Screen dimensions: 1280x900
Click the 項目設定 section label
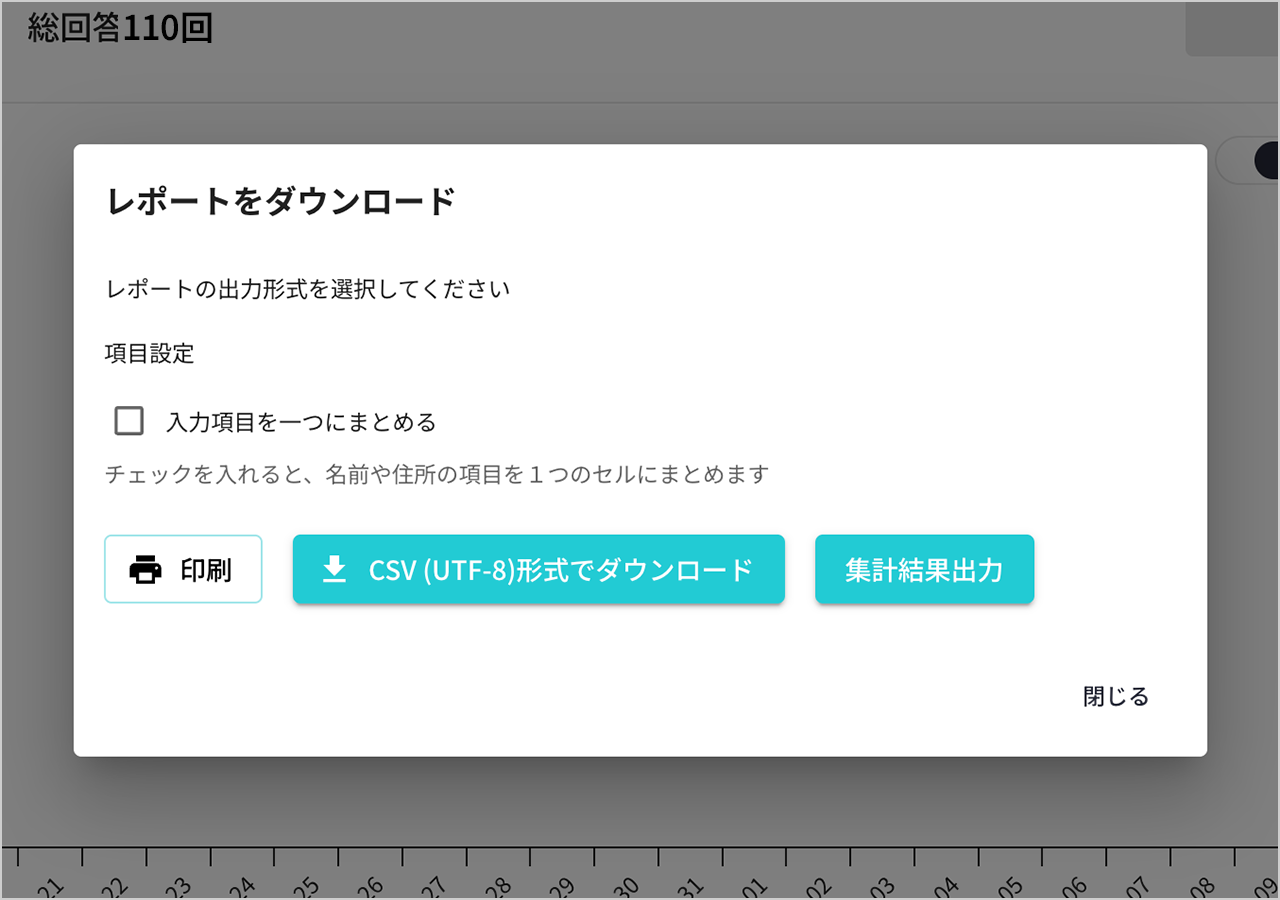(150, 354)
